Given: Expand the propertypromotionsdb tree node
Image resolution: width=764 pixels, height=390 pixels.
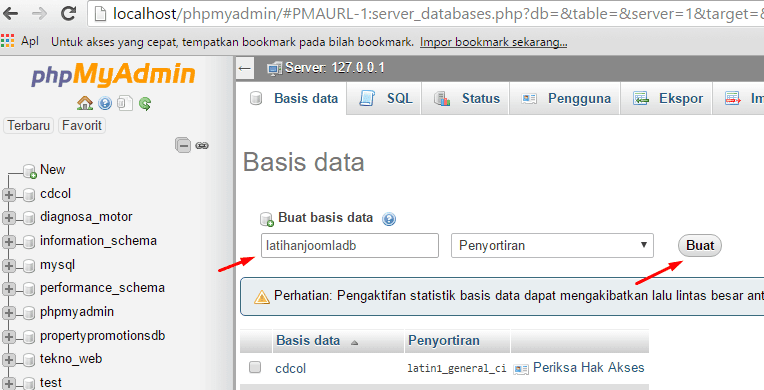Looking at the screenshot, I should [8, 336].
